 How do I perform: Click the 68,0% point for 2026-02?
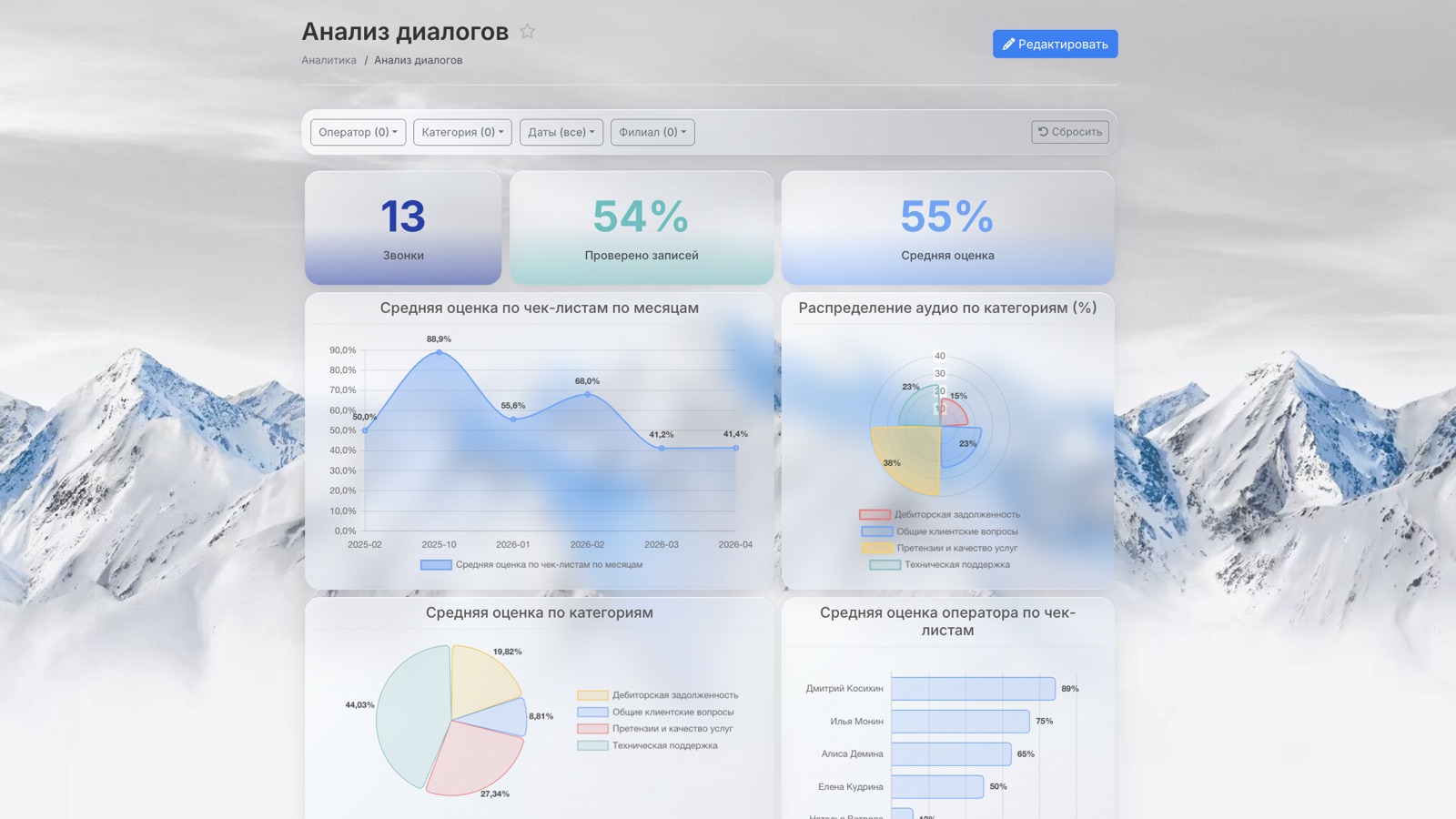click(587, 394)
